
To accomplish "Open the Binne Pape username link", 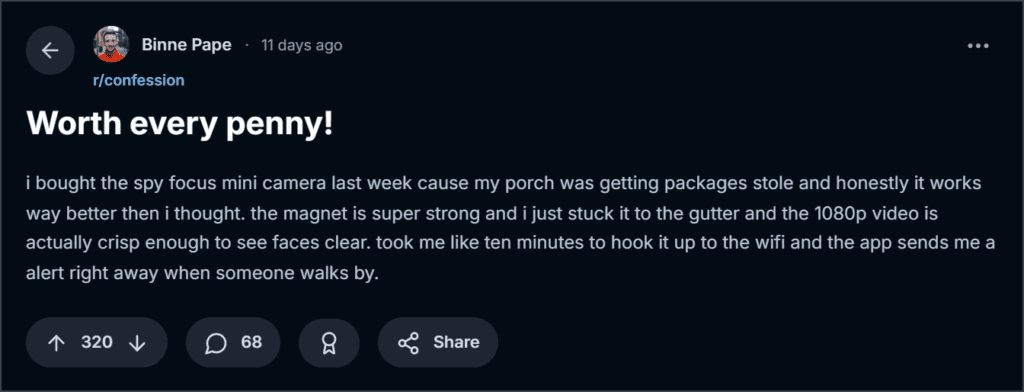I will pyautogui.click(x=187, y=46).
